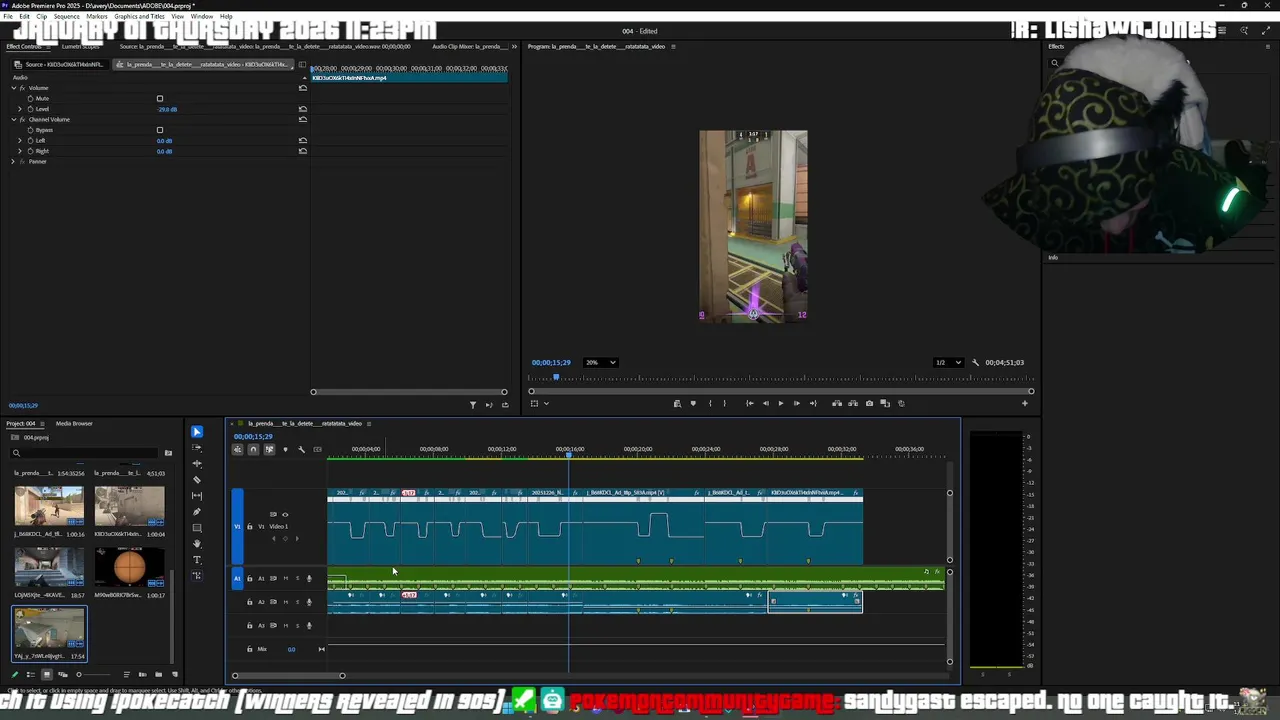This screenshot has width=1280, height=720.
Task: Toggle track lock on V1
Action: [x=250, y=527]
